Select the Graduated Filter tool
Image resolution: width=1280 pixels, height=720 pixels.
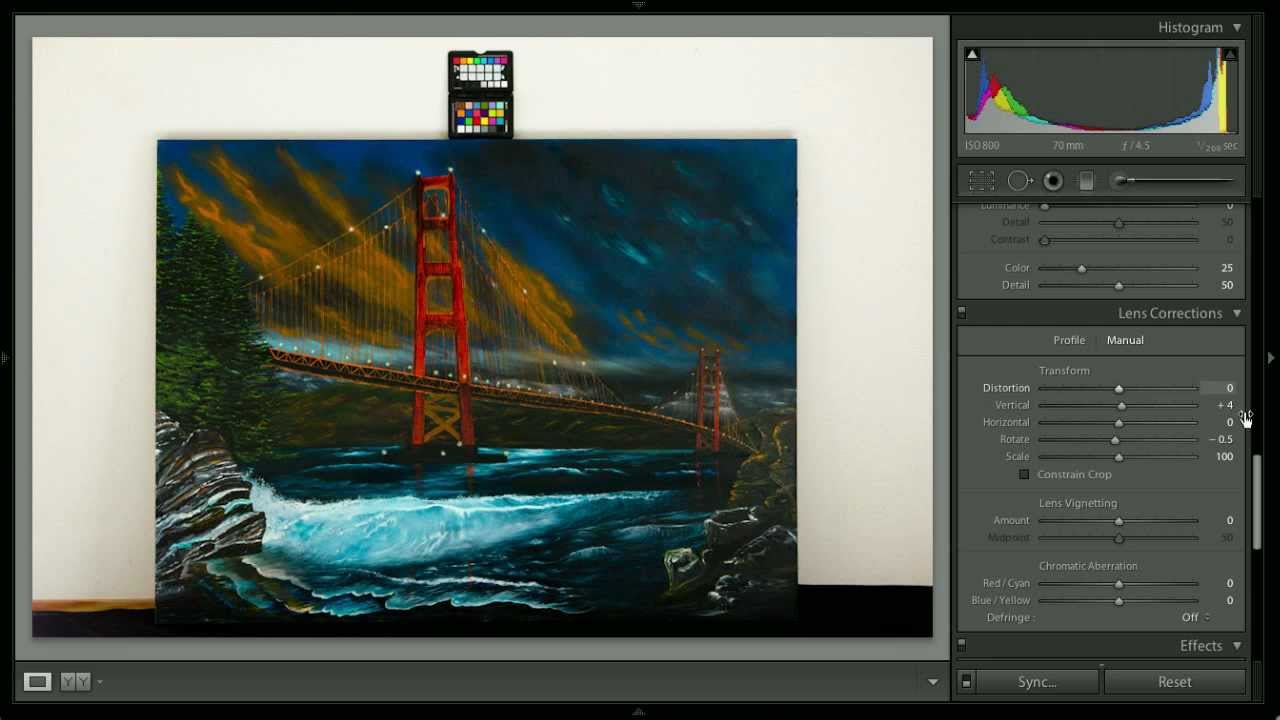point(1086,180)
